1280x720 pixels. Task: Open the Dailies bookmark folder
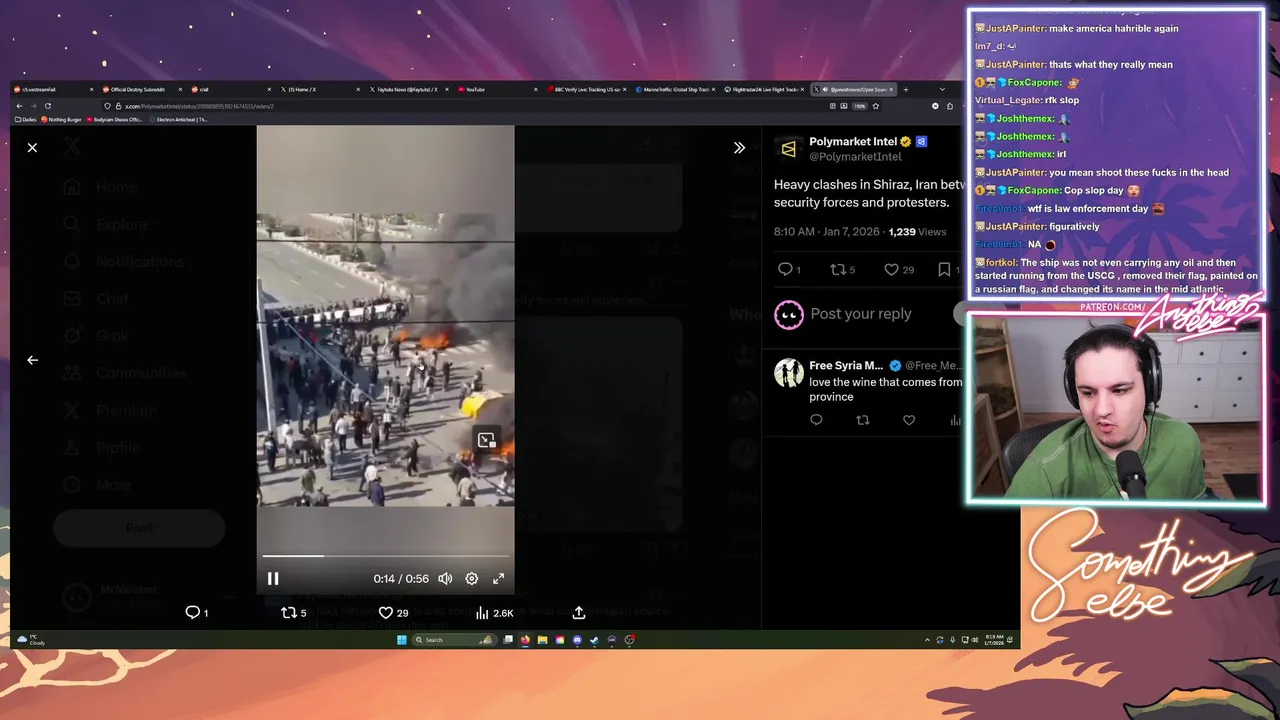(x=26, y=120)
